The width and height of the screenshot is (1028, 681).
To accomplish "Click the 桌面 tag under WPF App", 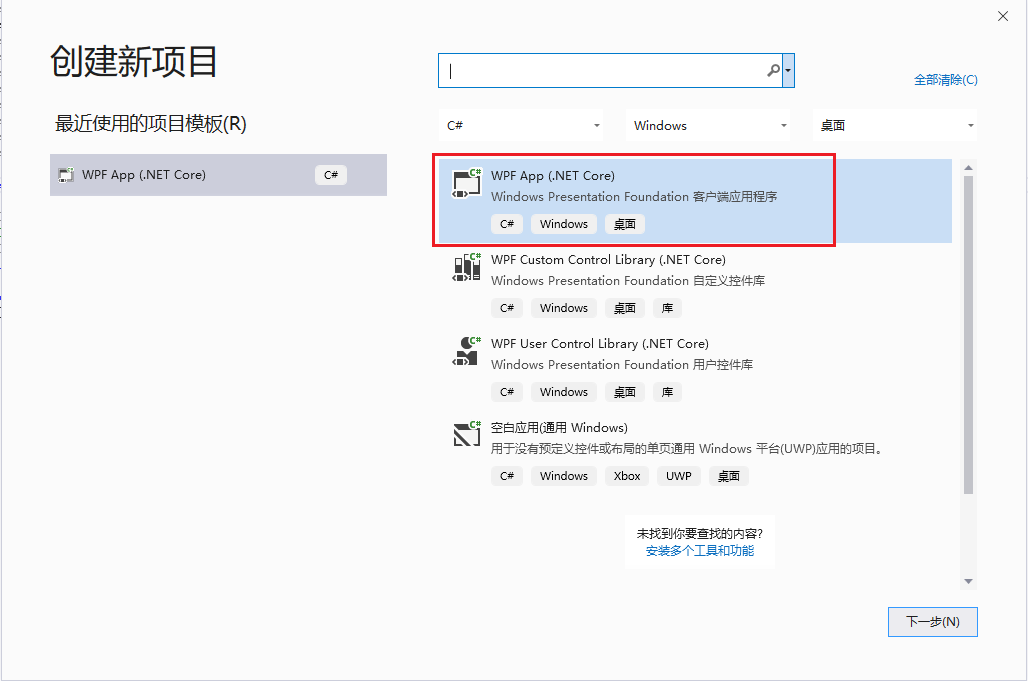I will tap(624, 224).
